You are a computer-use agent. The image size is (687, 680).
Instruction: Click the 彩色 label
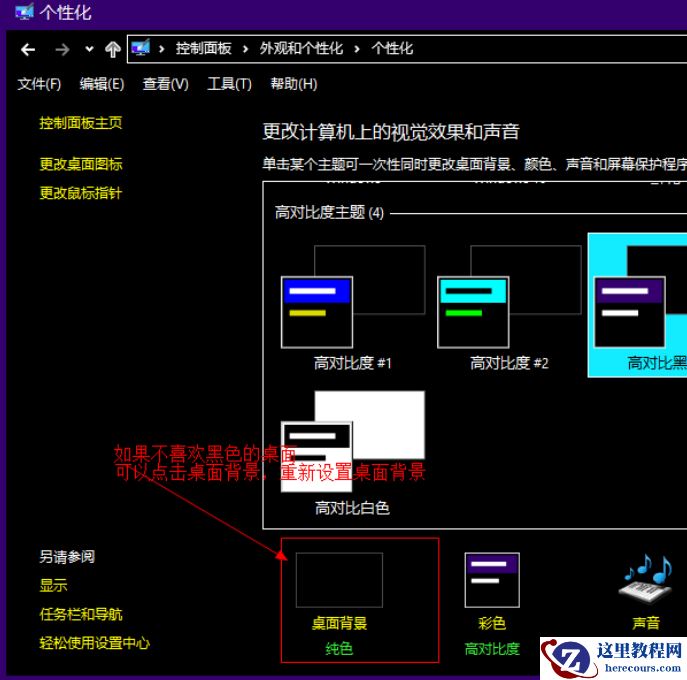pyautogui.click(x=492, y=623)
